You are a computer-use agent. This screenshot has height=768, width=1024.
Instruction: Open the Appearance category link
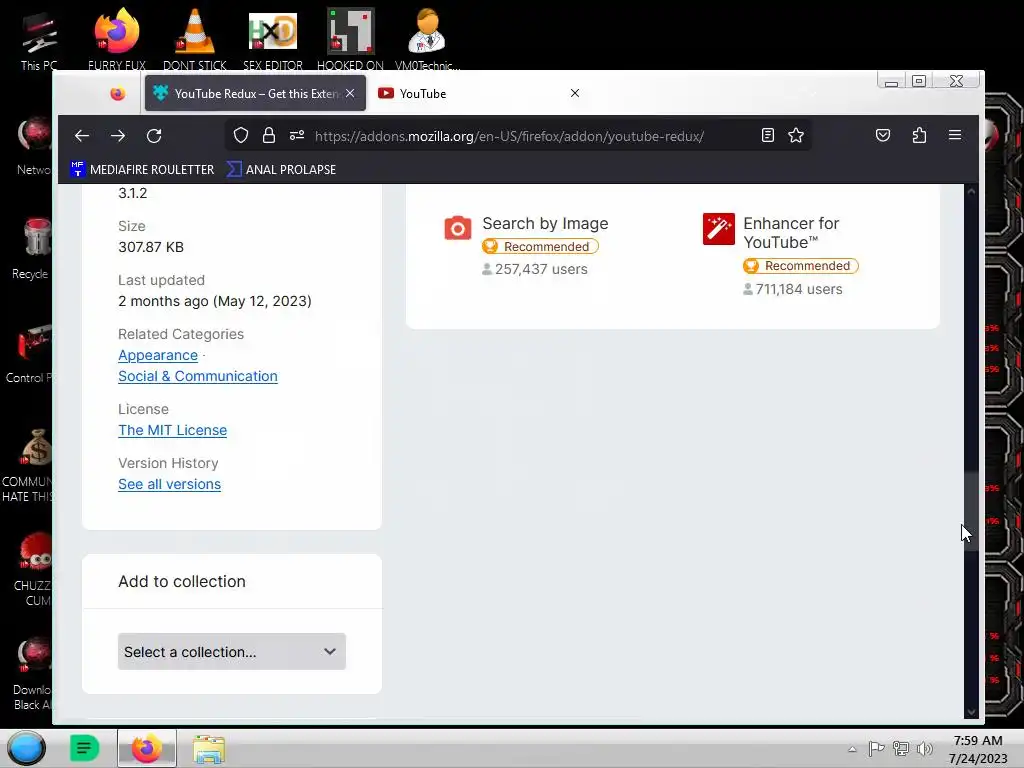coord(158,355)
